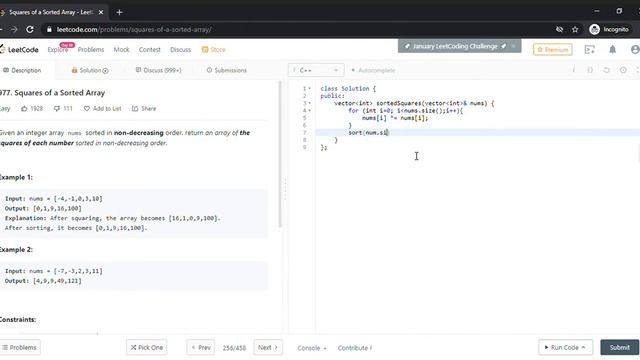640x360 pixels.
Task: Dislike the problem with thumbs down 111
Action: click(63, 109)
